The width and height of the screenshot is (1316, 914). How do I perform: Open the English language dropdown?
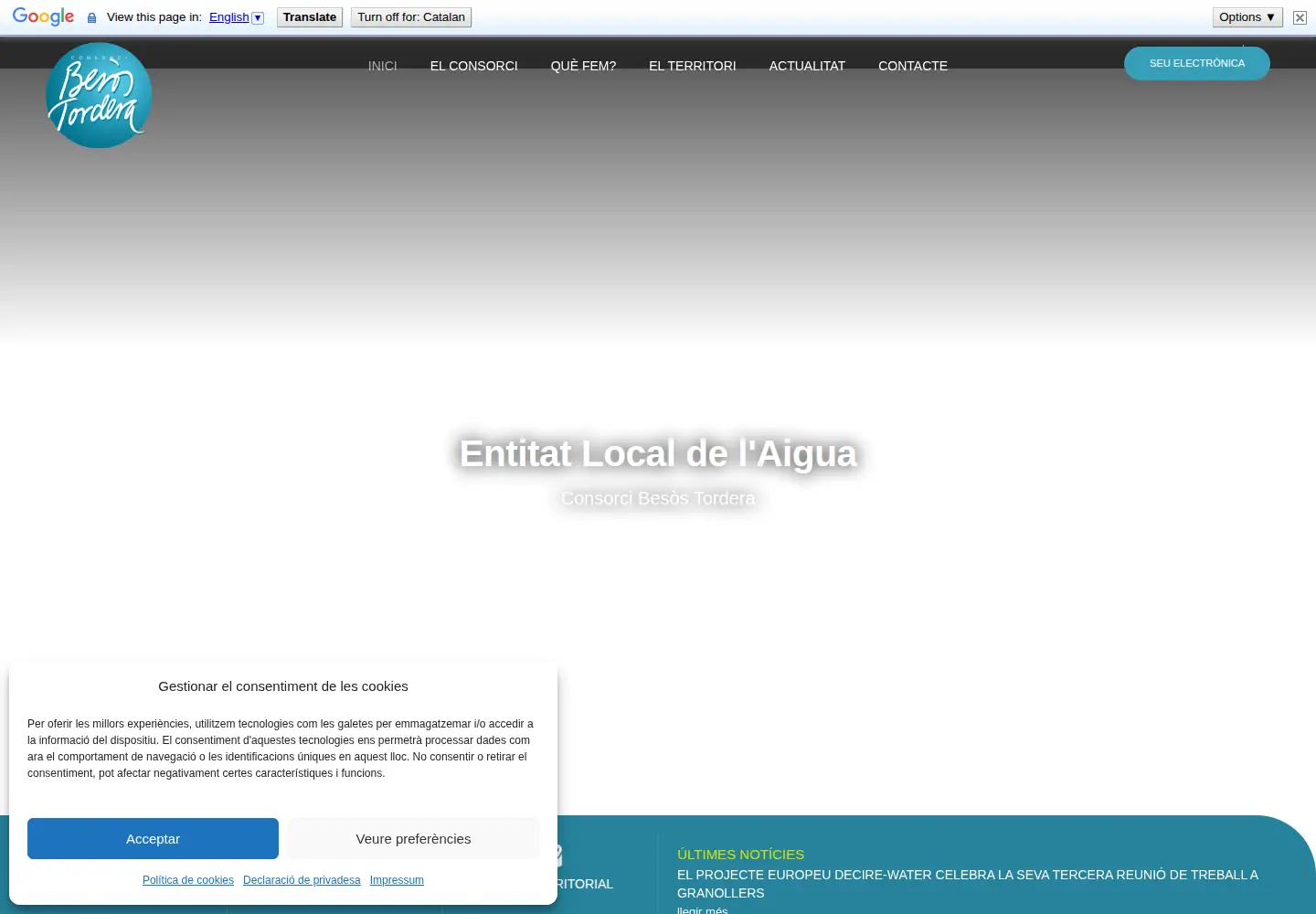236,17
